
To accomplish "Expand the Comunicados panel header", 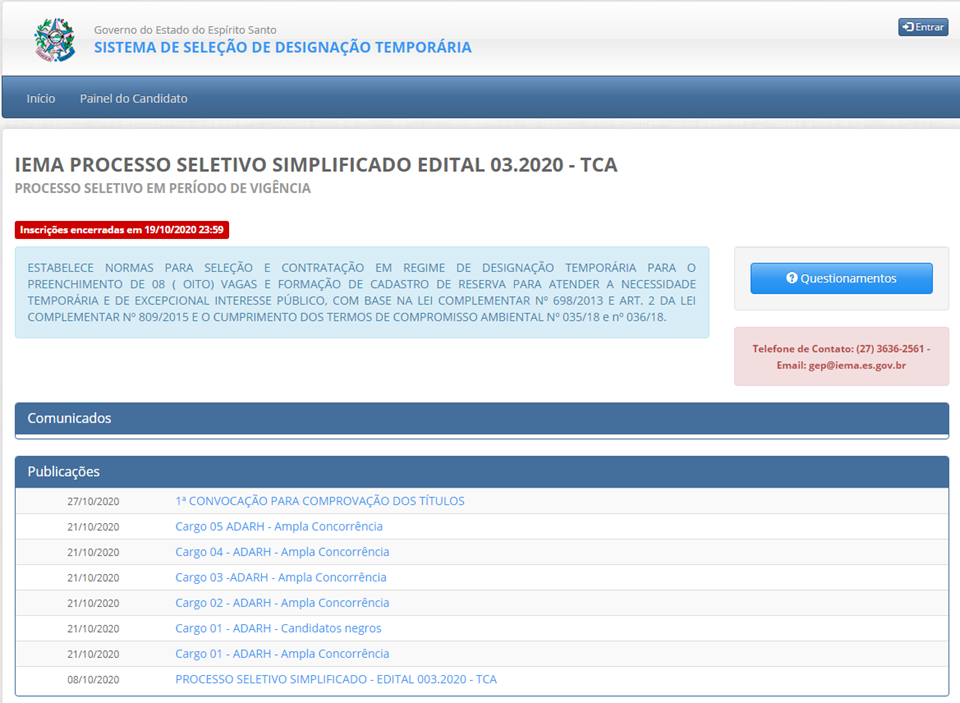I will pyautogui.click(x=481, y=418).
